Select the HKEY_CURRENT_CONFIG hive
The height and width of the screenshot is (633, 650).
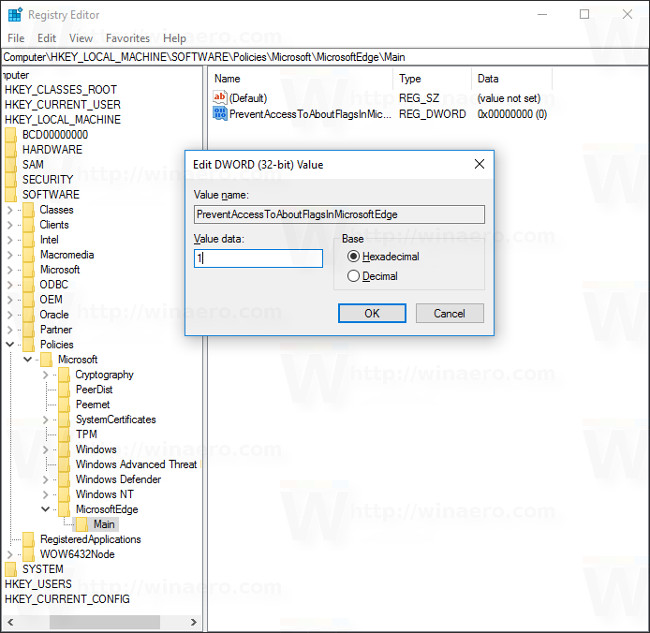67,599
